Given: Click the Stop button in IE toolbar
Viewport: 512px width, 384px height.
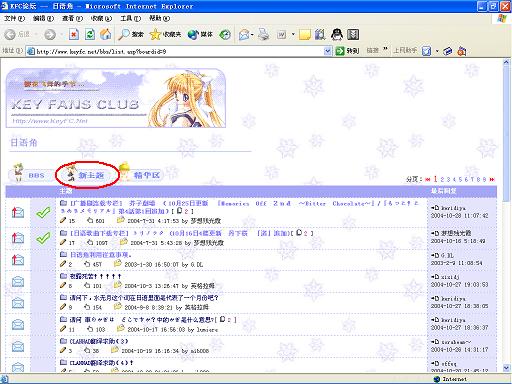Looking at the screenshot, I should (74, 34).
